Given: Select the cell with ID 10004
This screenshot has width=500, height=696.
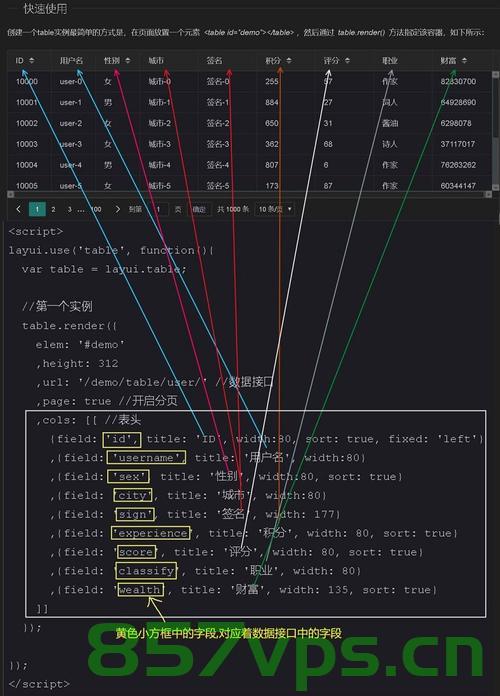Looking at the screenshot, I should (x=27, y=165).
